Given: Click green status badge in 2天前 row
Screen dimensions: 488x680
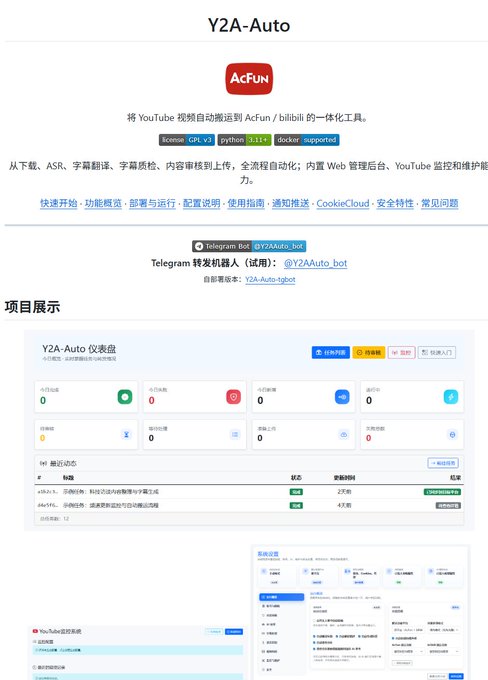Looking at the screenshot, I should point(296,492).
